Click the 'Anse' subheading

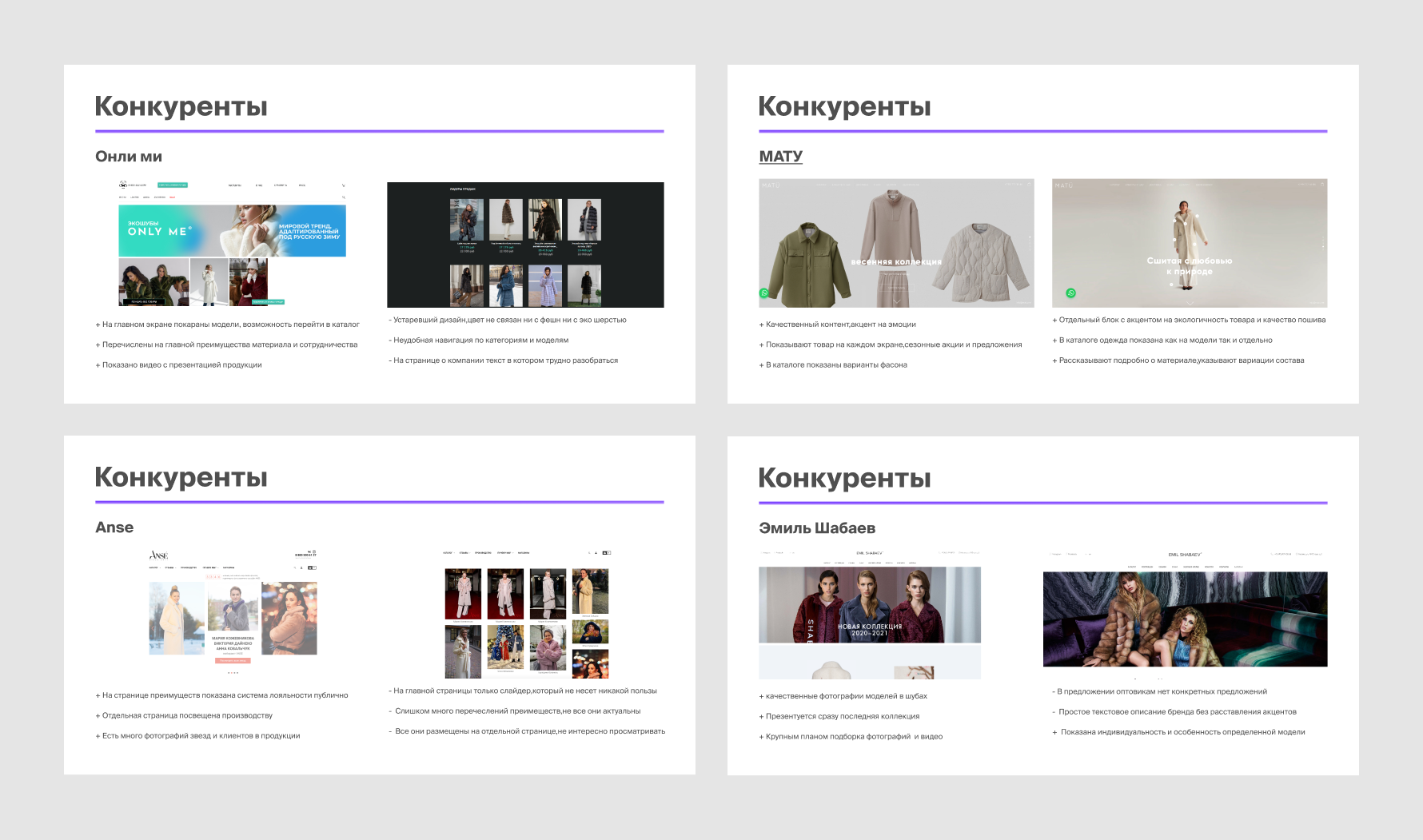click(114, 527)
